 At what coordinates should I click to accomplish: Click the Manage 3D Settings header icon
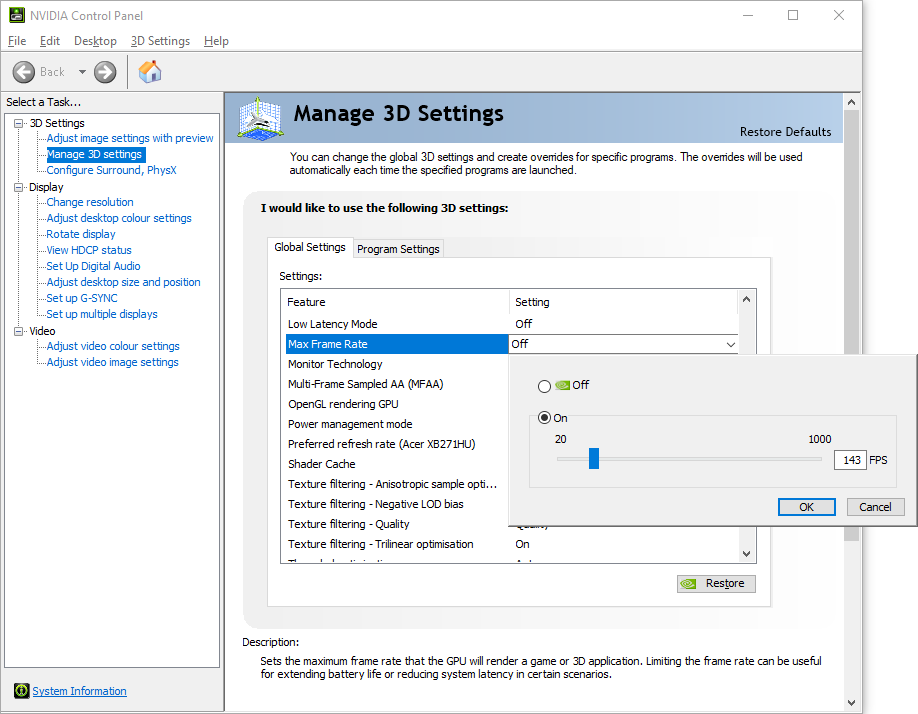[x=261, y=119]
